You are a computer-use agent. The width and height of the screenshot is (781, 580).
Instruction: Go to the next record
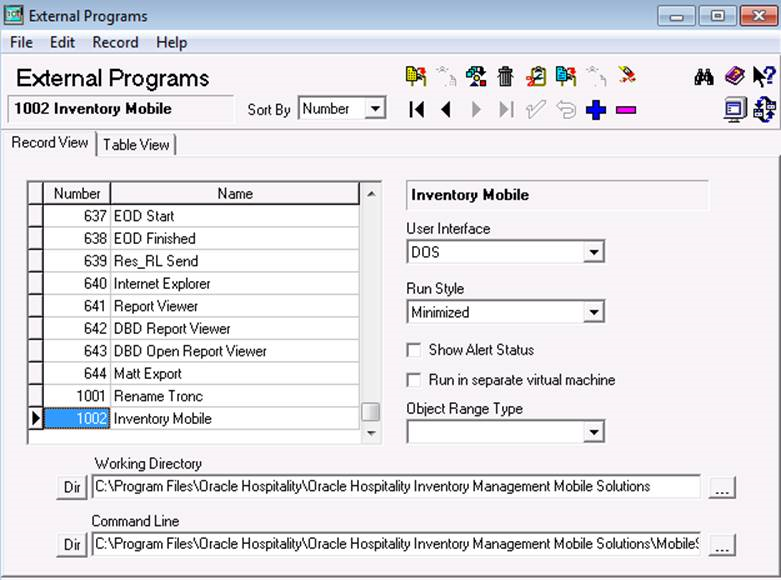coord(476,109)
